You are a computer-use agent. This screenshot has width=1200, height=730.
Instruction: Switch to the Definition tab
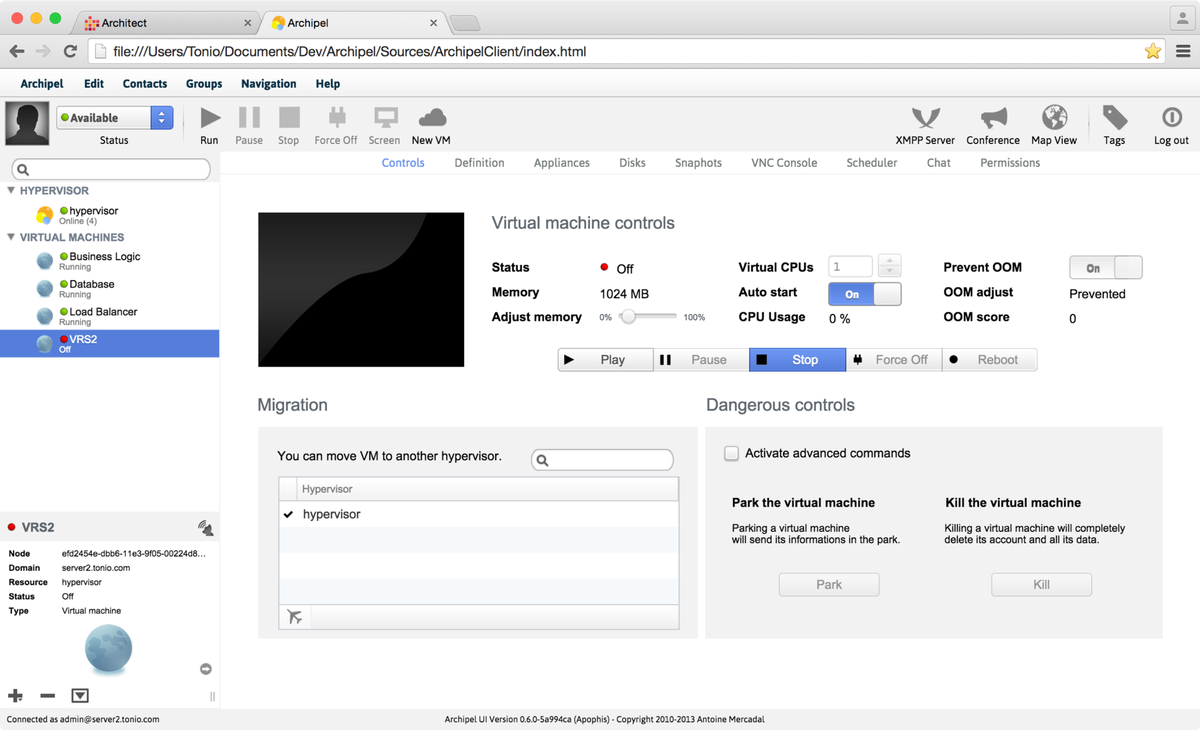[x=479, y=163]
